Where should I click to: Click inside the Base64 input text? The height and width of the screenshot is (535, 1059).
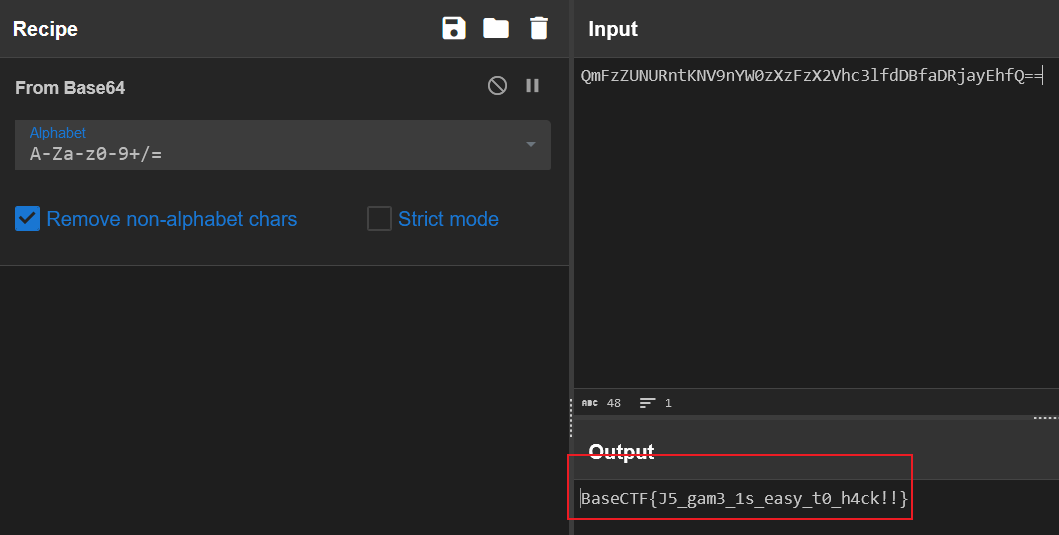812,76
